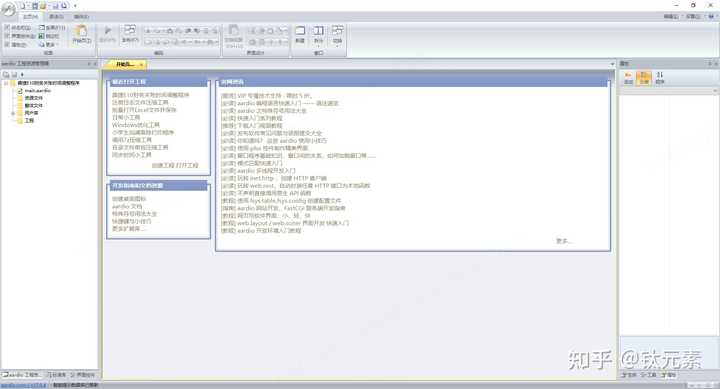Click the switch design view ribbon button
This screenshot has width=720, height=389.
(234, 36)
